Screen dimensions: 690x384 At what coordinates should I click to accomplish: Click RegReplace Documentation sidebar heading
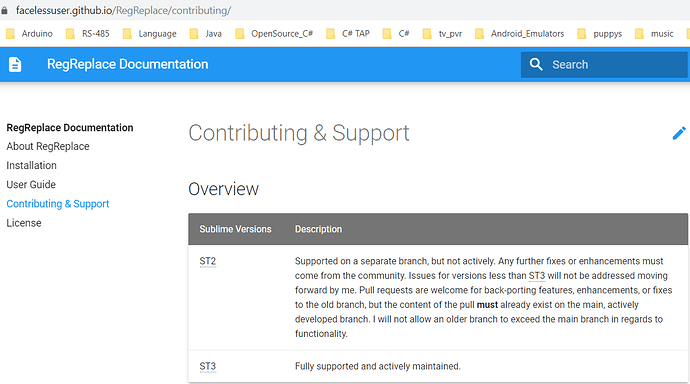click(70, 128)
